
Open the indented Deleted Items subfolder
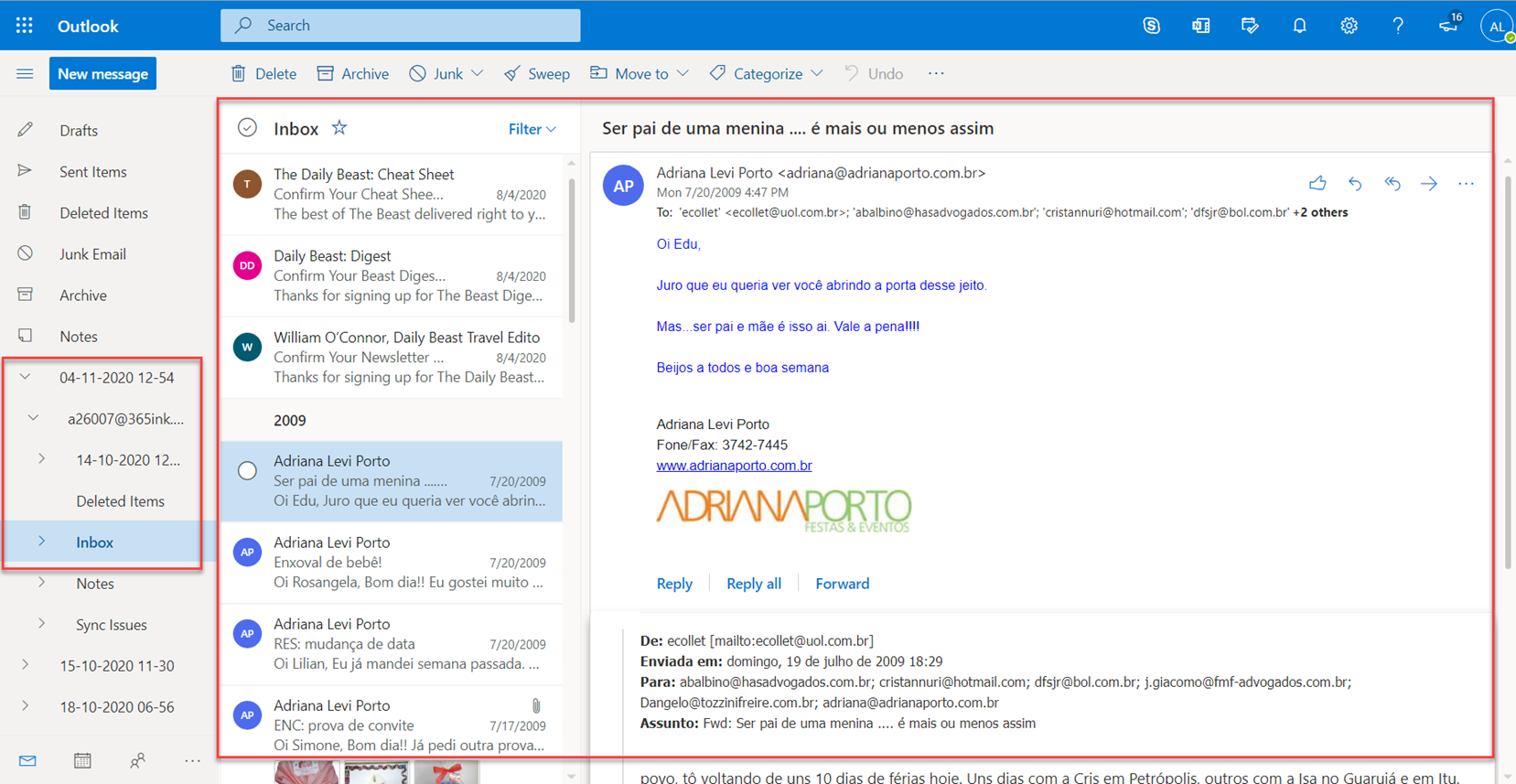(x=120, y=501)
